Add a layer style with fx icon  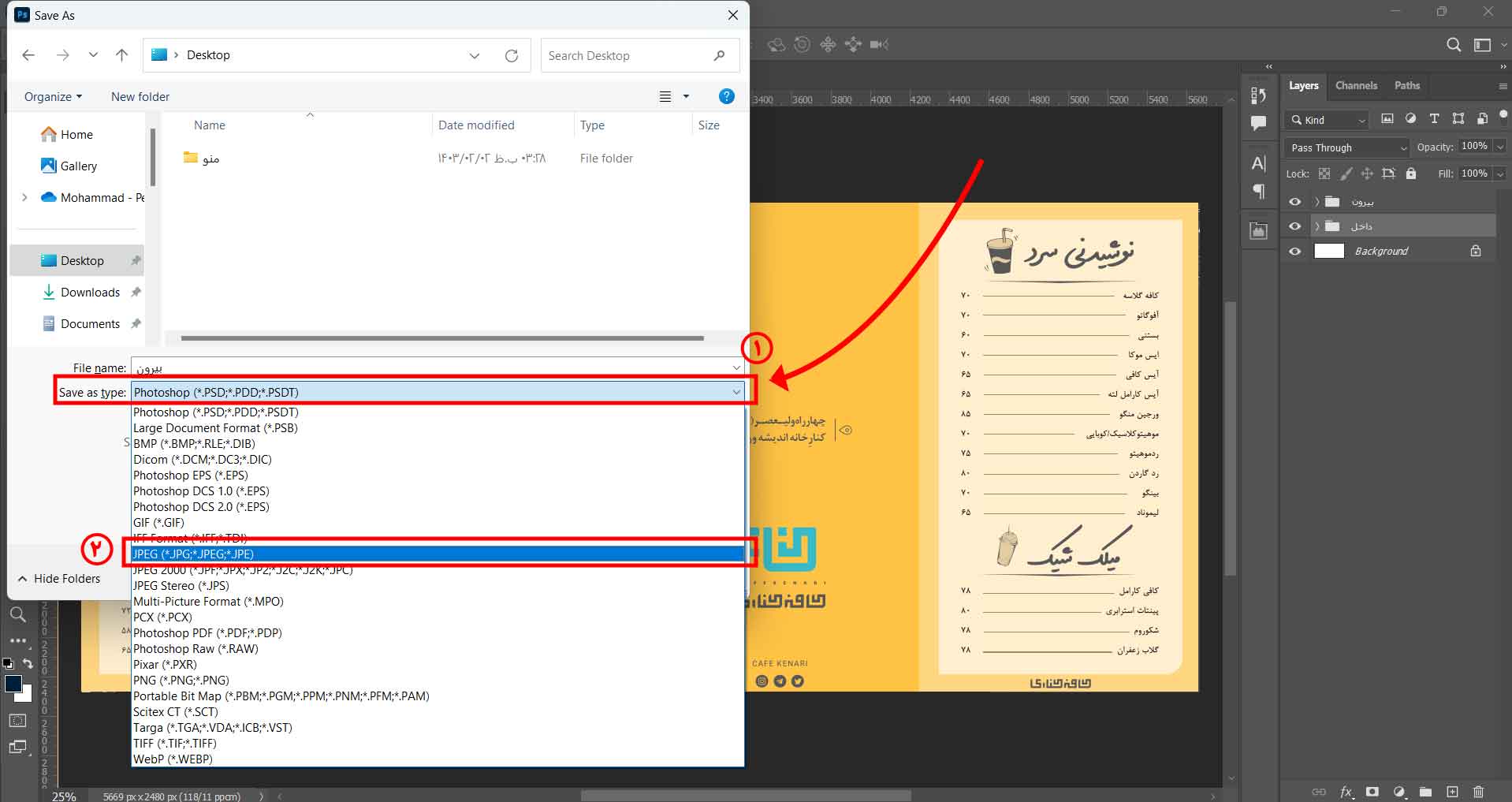pos(1346,792)
